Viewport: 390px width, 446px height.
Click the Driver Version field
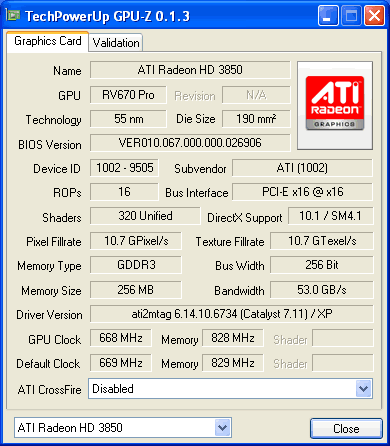click(232, 314)
